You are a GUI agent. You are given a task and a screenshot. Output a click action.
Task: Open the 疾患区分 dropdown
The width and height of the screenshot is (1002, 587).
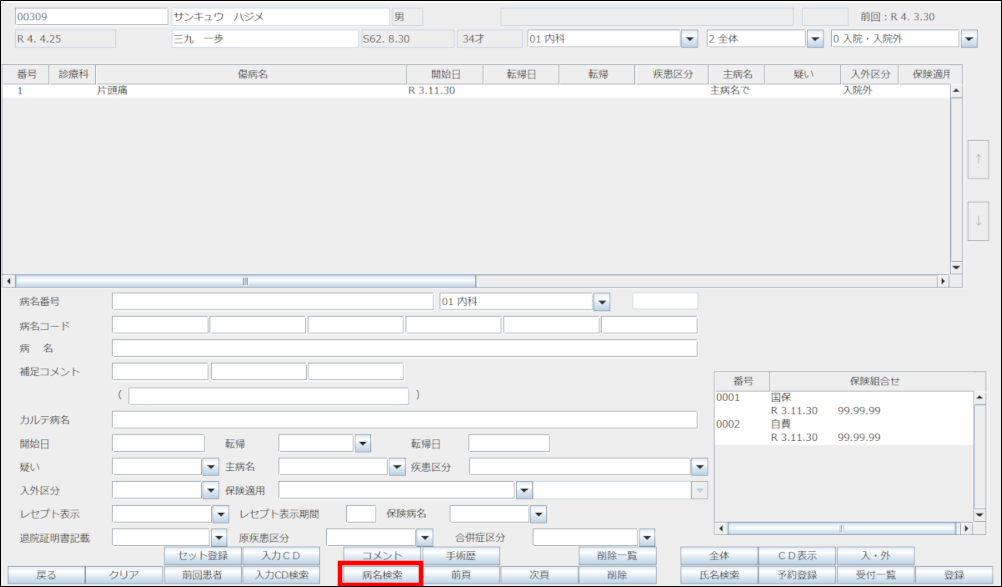tap(699, 467)
